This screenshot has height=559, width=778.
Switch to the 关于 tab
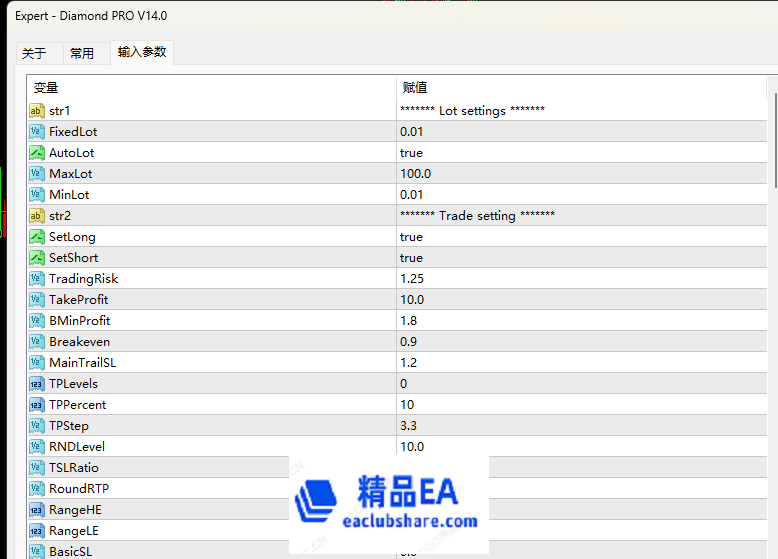point(34,54)
